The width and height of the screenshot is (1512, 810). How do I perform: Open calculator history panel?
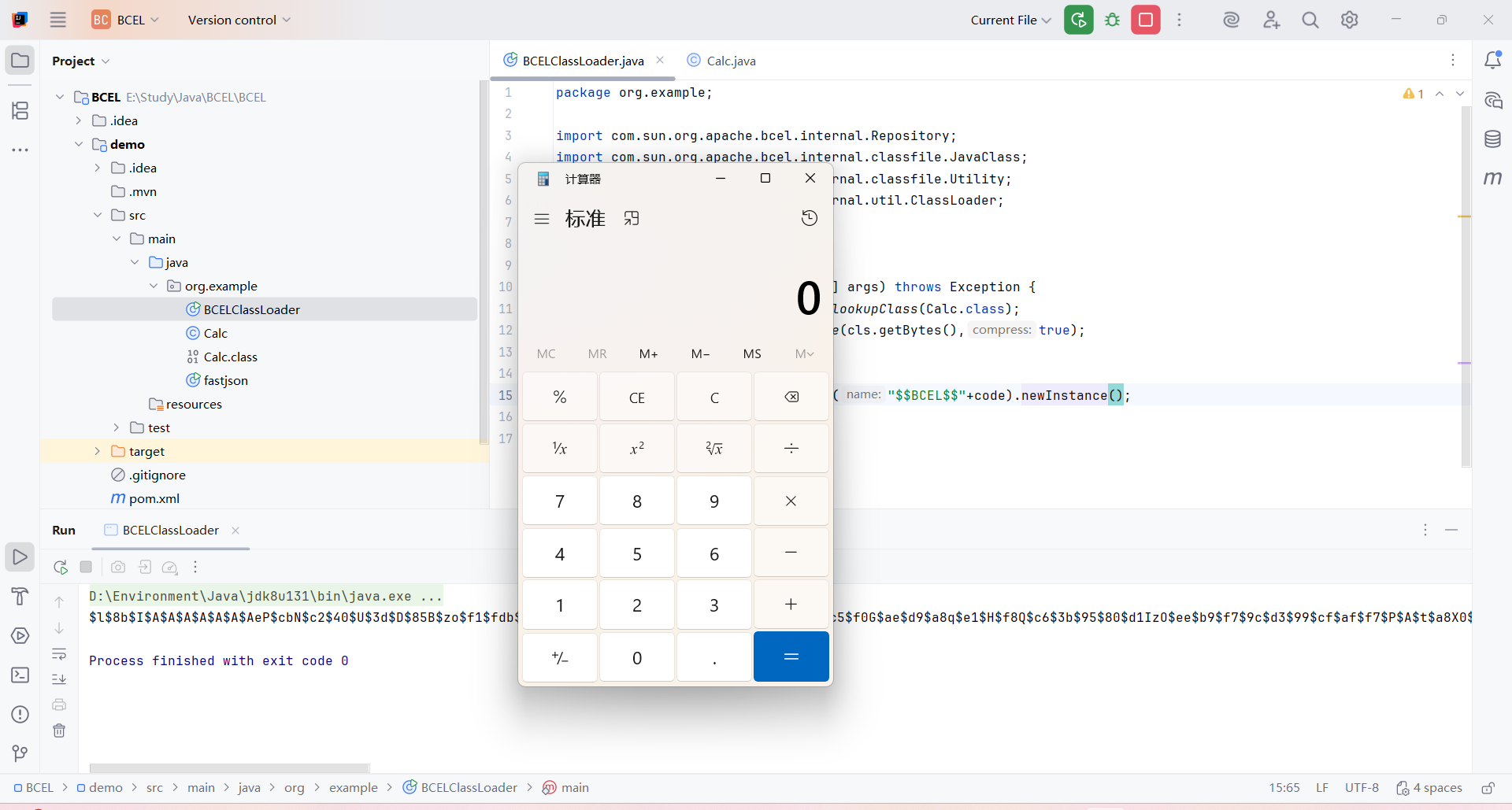809,218
